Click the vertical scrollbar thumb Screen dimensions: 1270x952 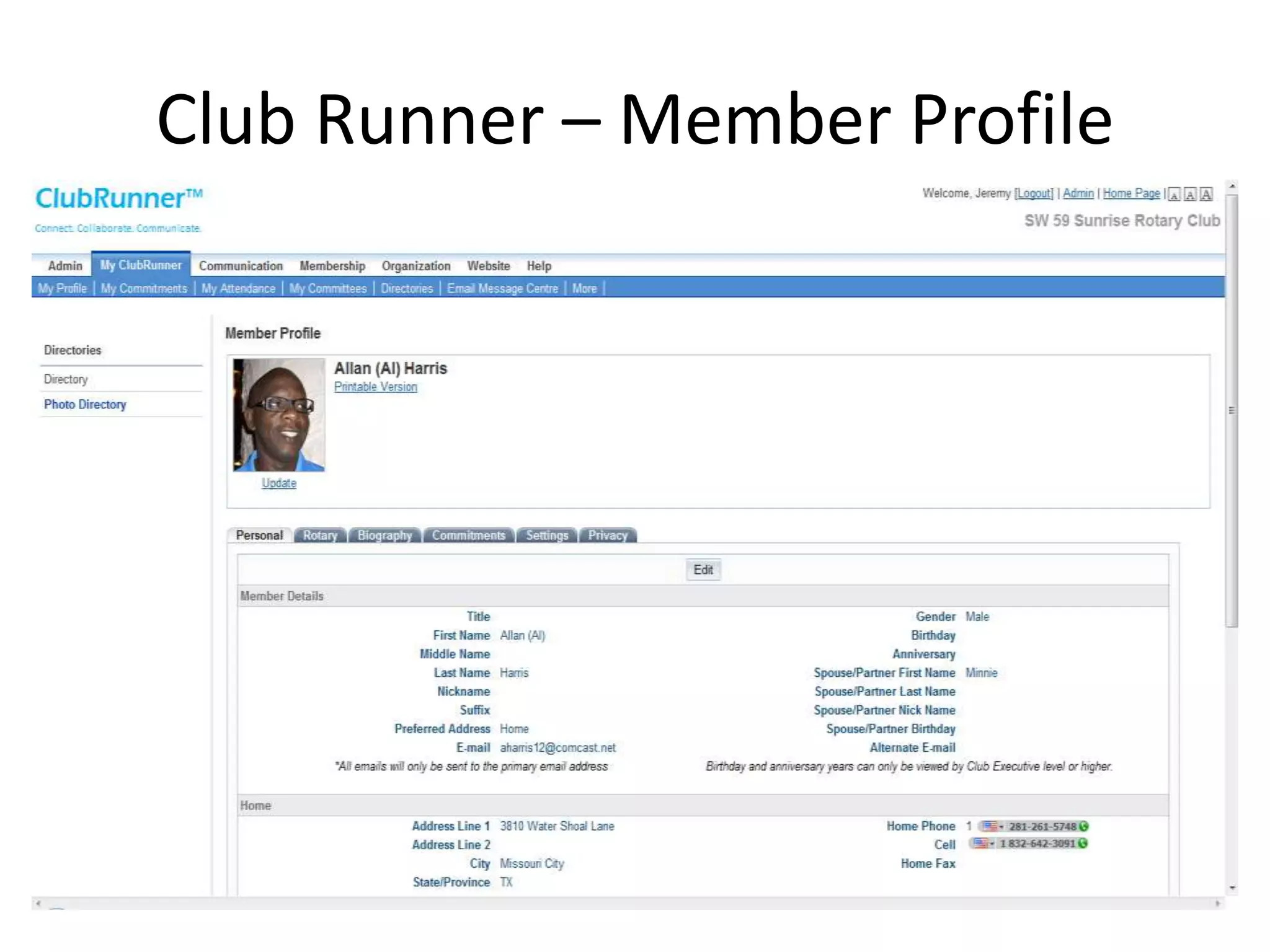coord(1232,411)
